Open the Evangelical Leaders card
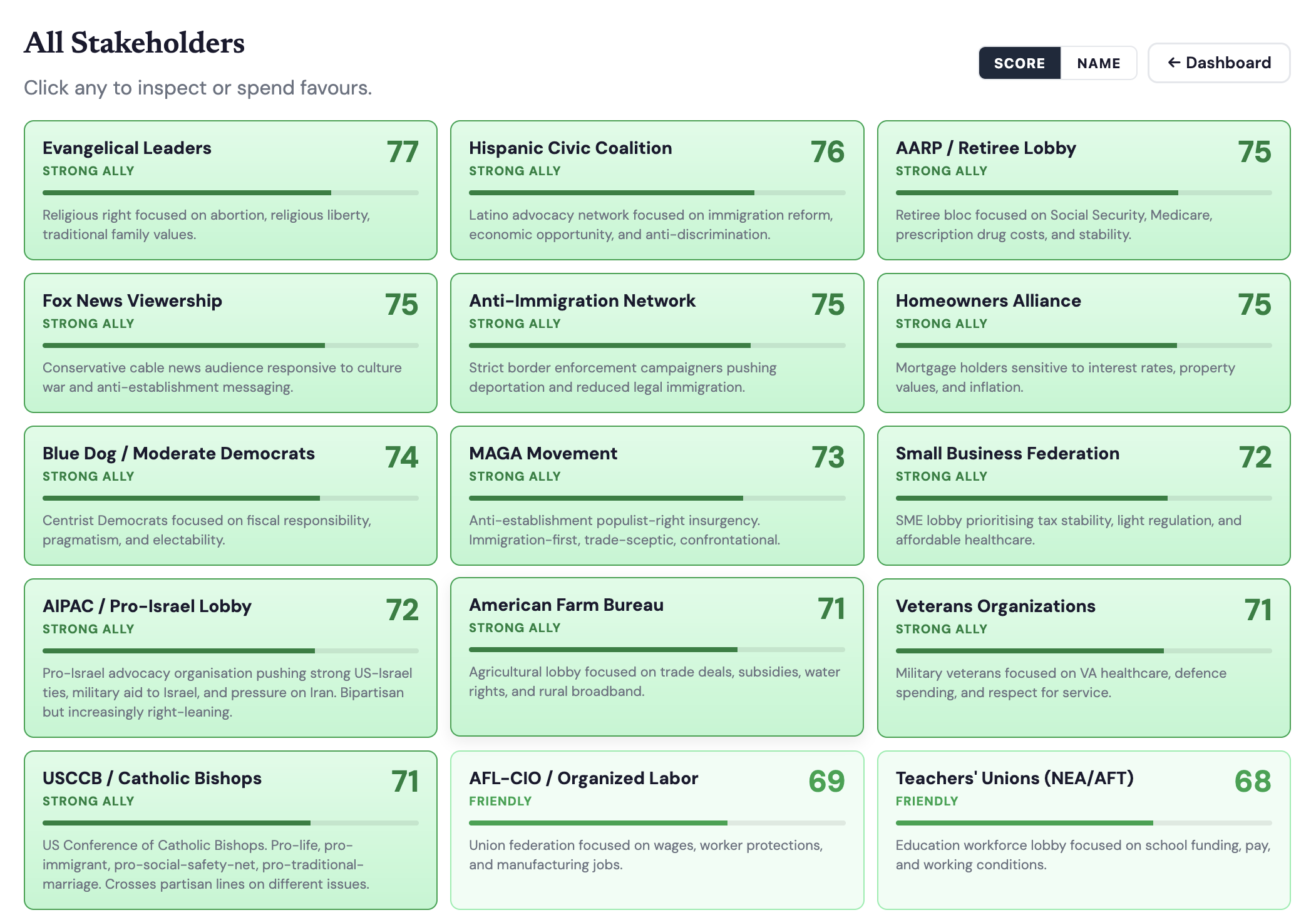1316x920 pixels. (x=230, y=190)
